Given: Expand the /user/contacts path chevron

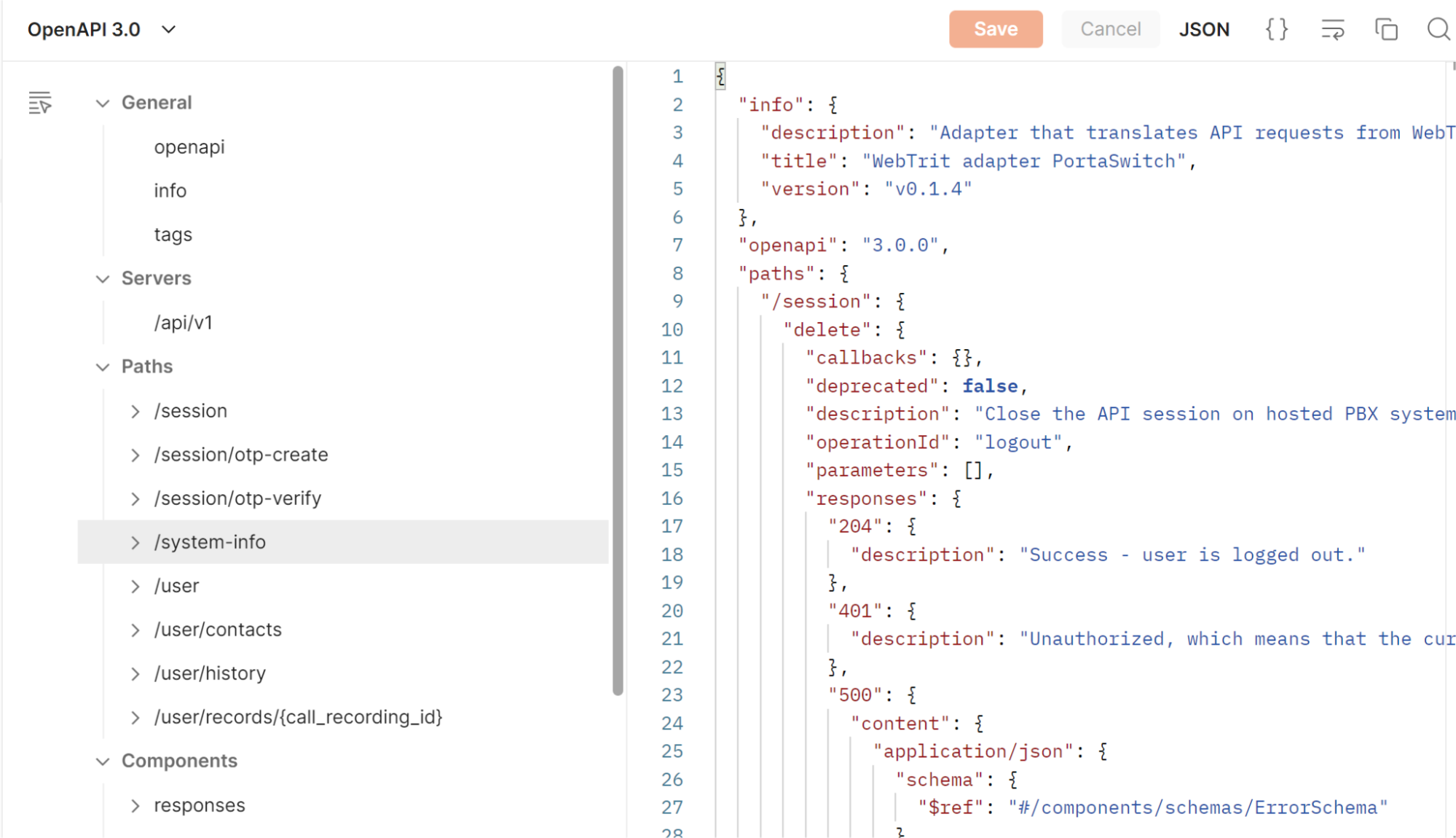Looking at the screenshot, I should [135, 630].
